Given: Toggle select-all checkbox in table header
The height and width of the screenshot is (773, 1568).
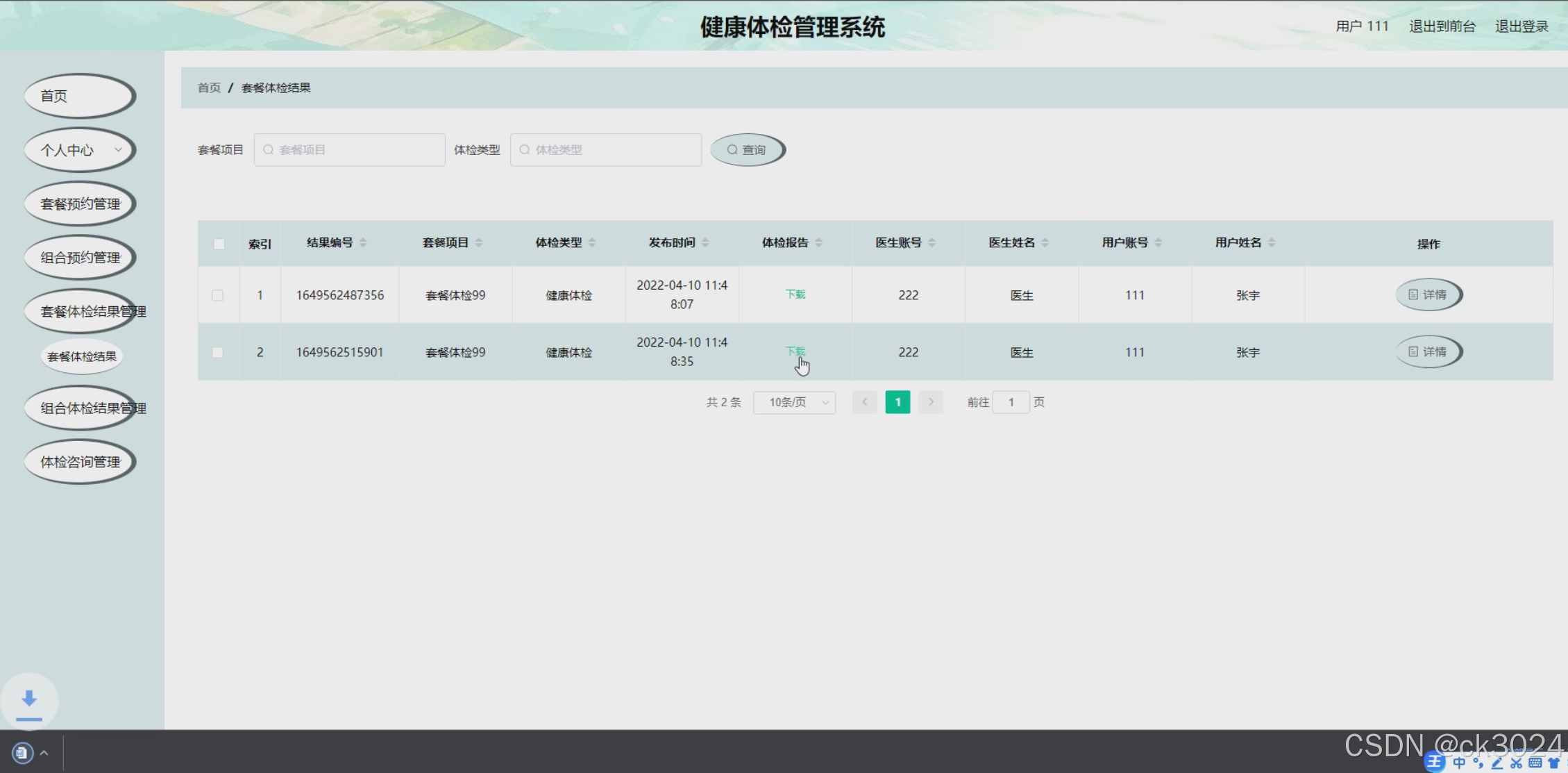Looking at the screenshot, I should coord(219,244).
